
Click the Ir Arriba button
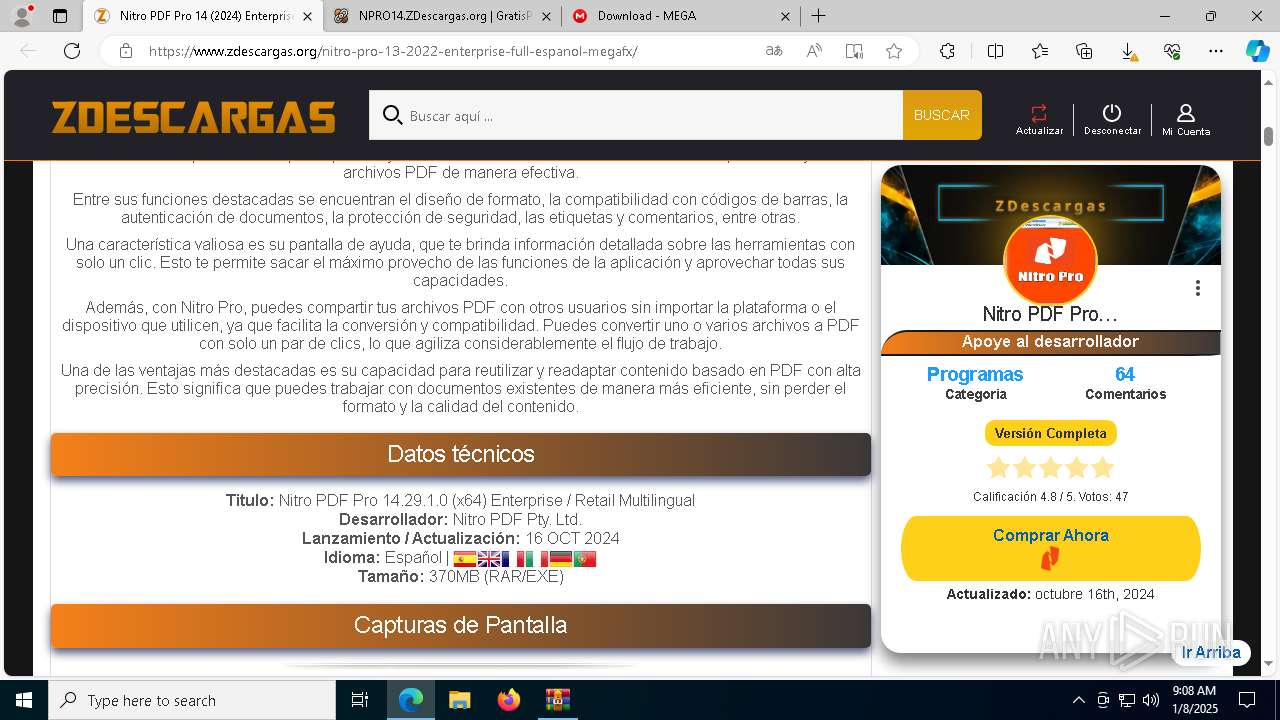[x=1211, y=652]
